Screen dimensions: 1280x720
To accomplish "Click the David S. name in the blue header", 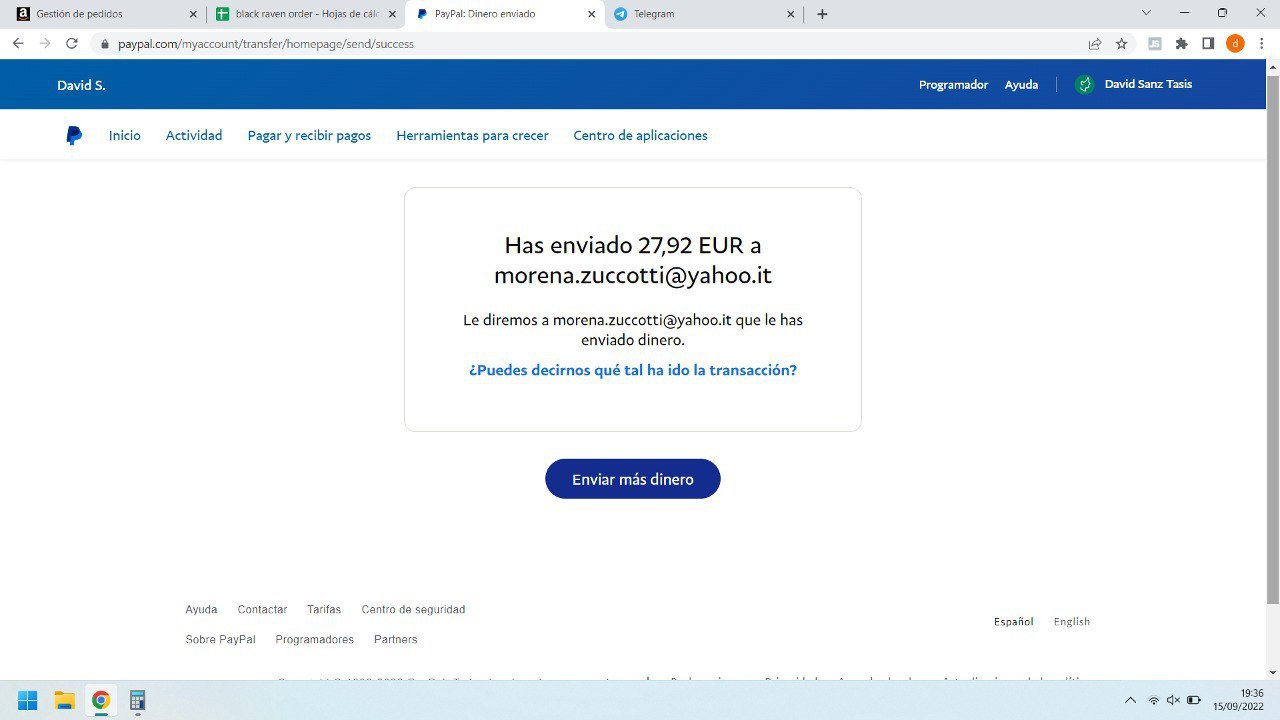I will (81, 85).
